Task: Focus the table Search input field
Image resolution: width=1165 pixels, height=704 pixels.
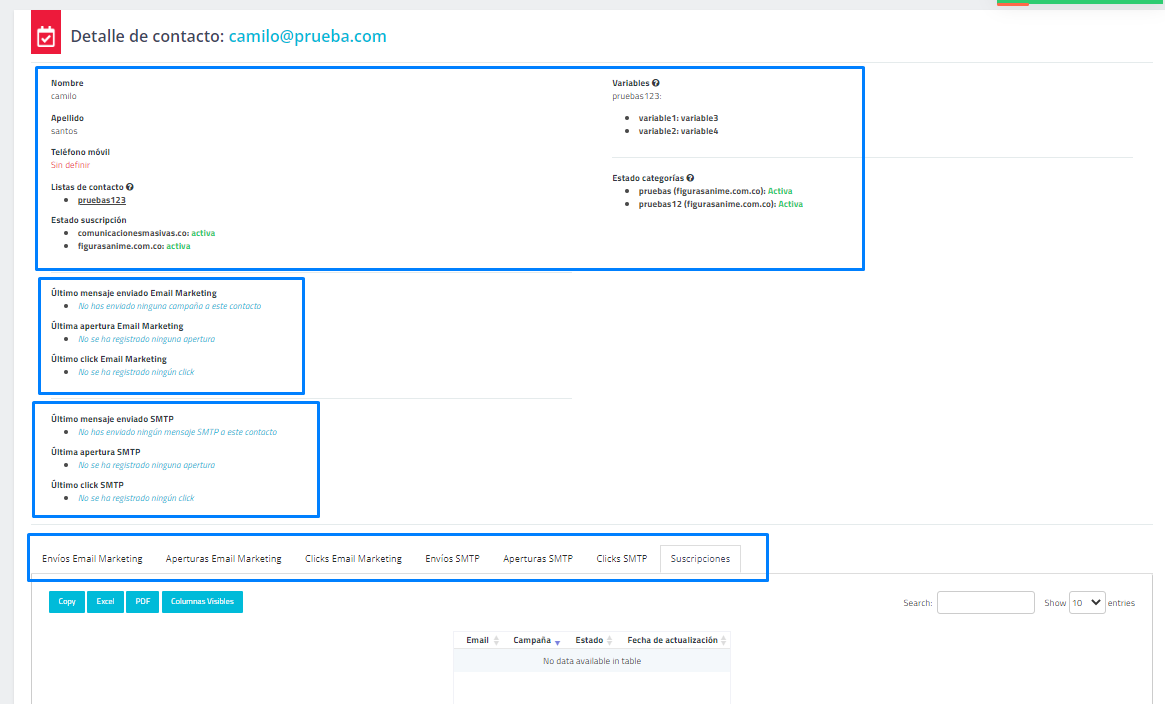Action: click(985, 602)
